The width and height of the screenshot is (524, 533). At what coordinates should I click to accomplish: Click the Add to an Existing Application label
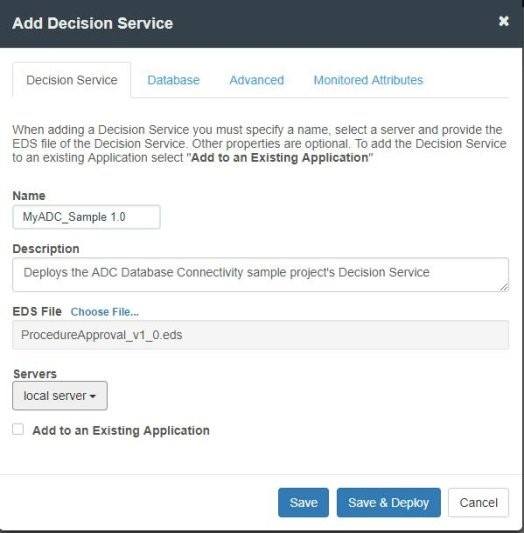pos(121,430)
